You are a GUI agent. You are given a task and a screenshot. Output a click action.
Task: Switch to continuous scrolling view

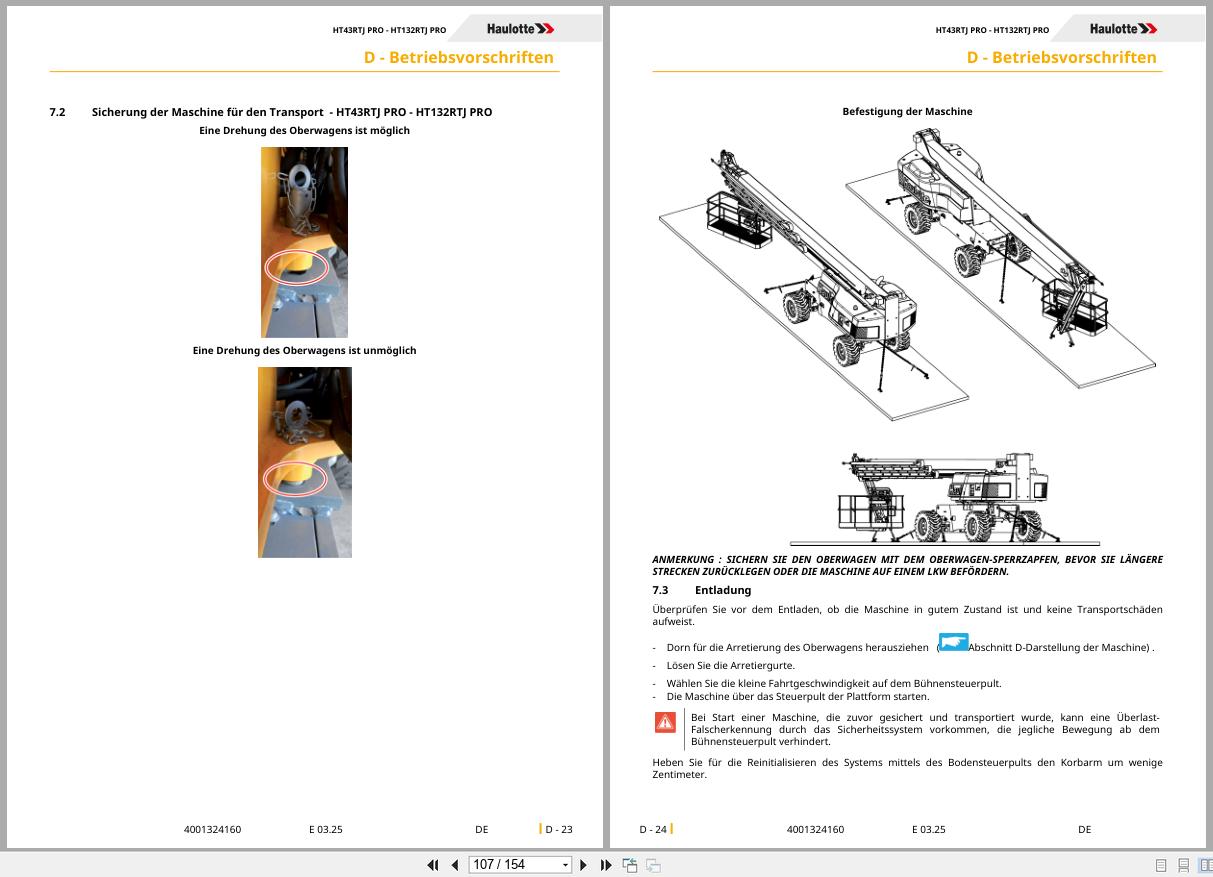coord(1183,865)
